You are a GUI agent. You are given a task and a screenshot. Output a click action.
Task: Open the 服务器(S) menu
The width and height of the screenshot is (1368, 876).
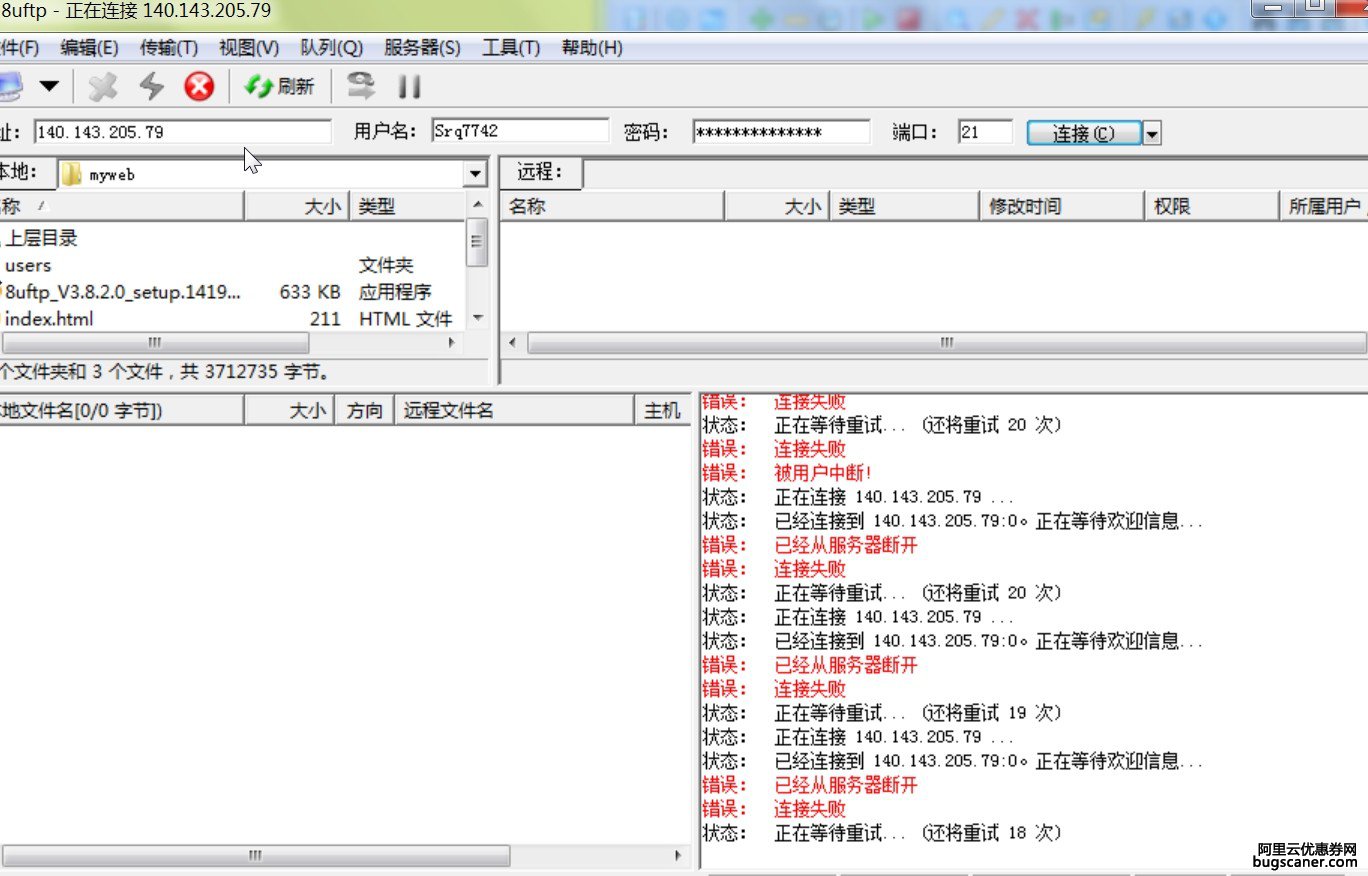point(422,47)
